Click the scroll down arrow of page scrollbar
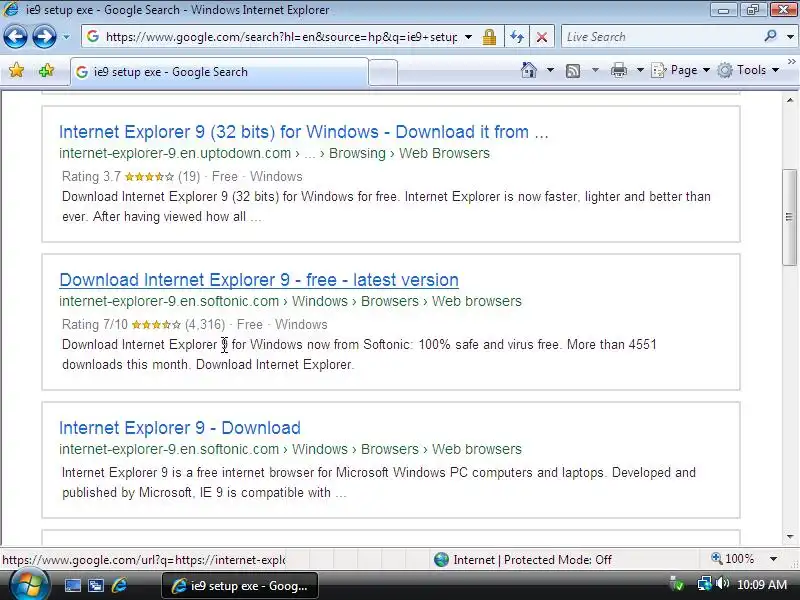This screenshot has height=600, width=800. 790,537
